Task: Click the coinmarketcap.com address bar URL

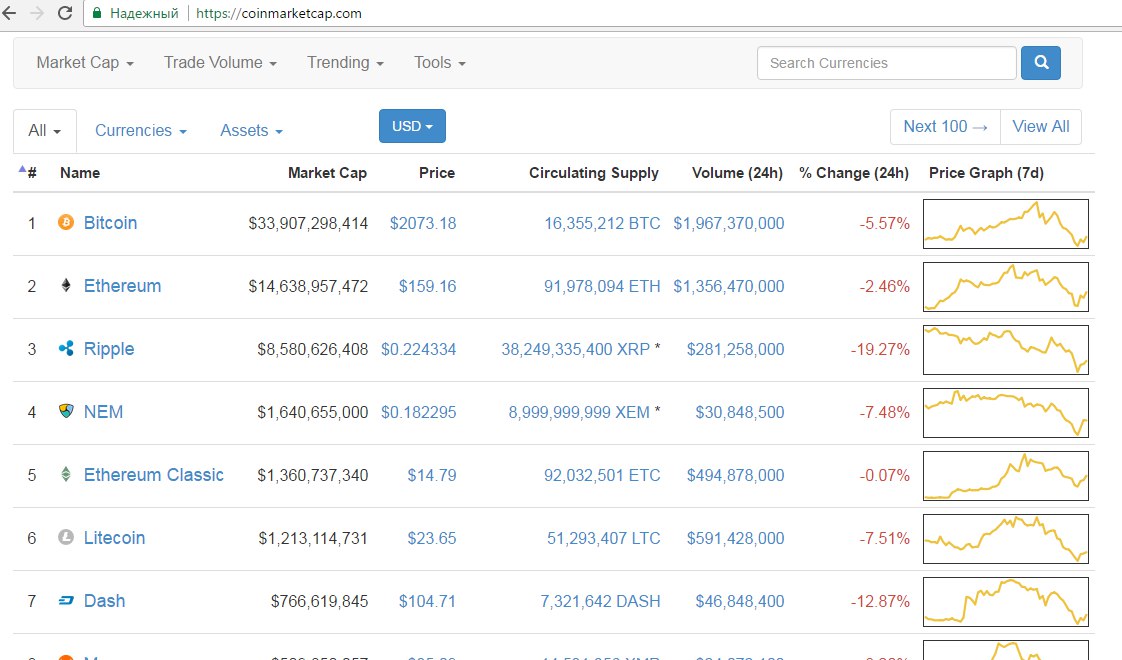Action: coord(278,13)
